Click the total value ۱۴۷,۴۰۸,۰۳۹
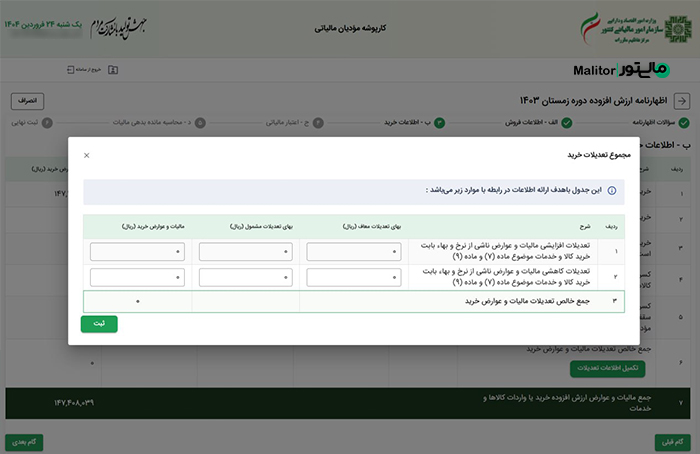This screenshot has height=454, width=700. [74, 403]
